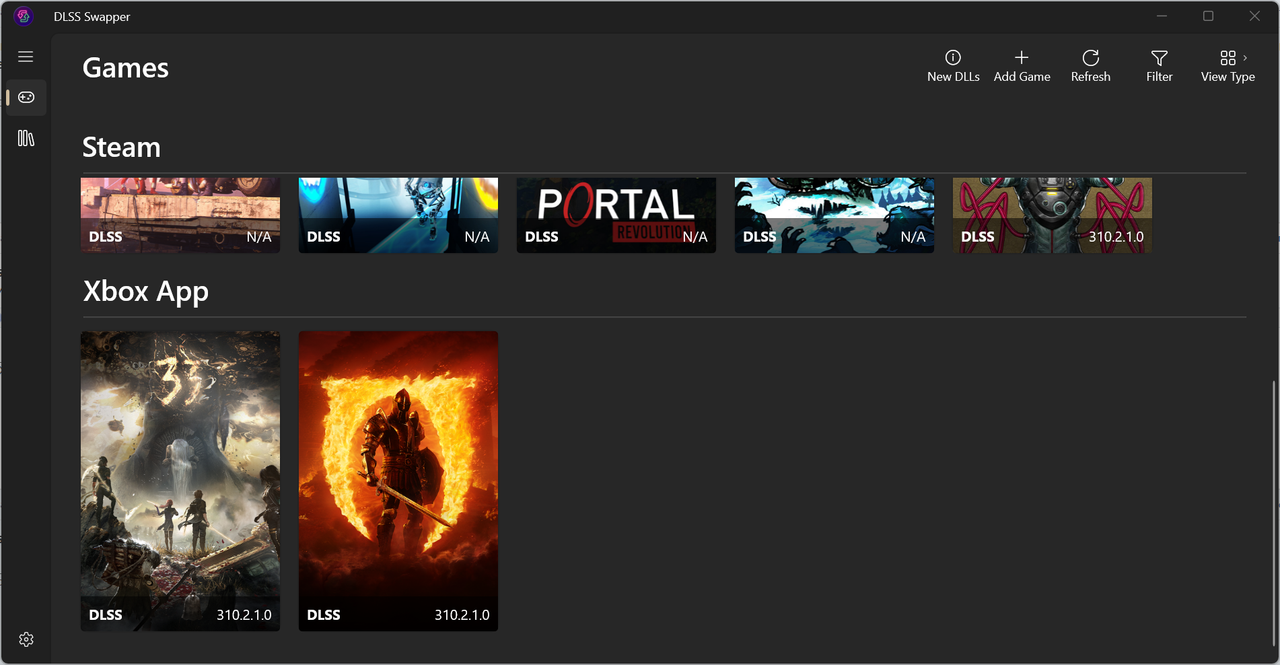Open the first Steam game card
Viewport: 1280px width, 665px height.
(180, 215)
